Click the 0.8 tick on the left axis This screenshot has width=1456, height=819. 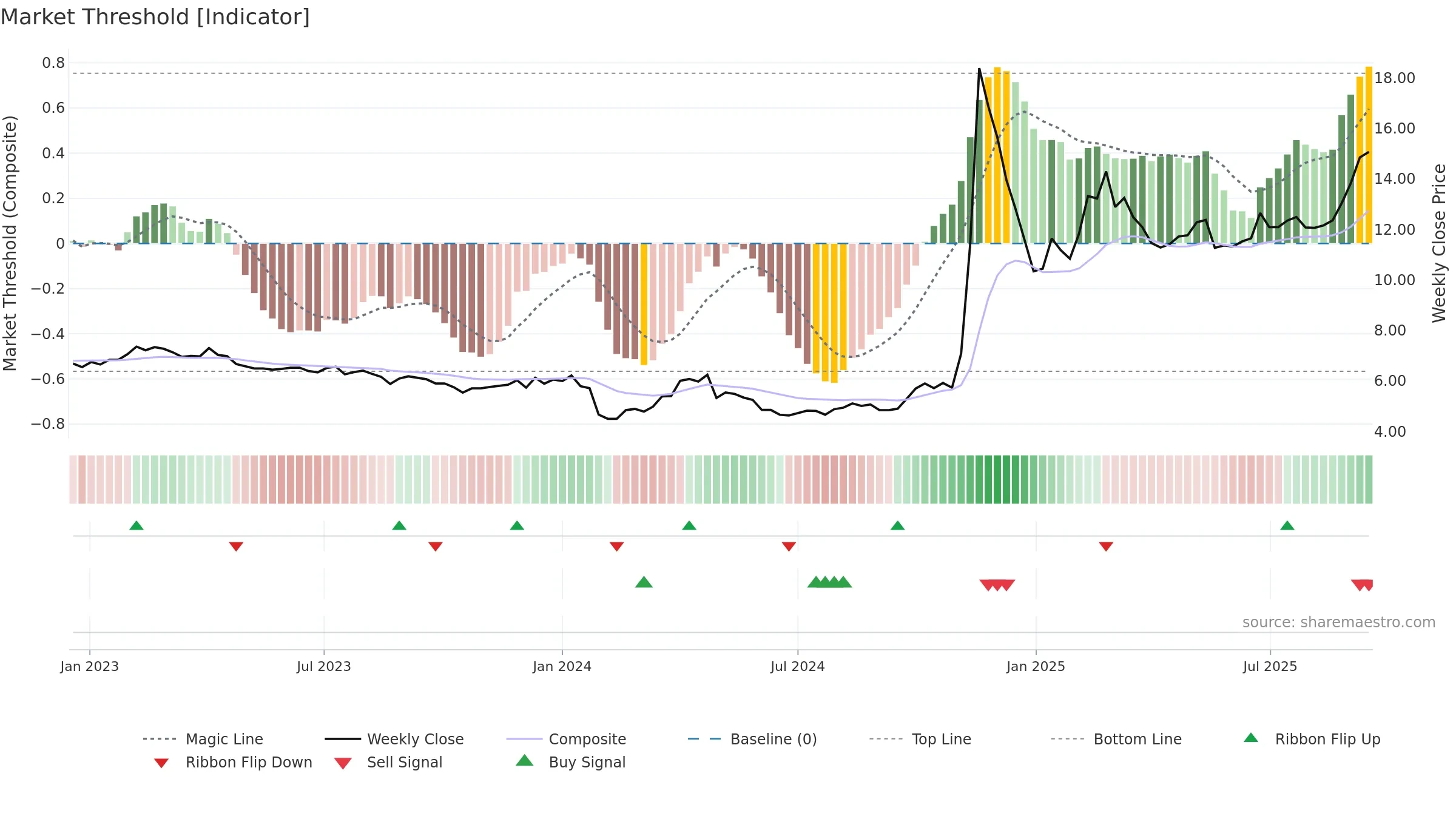[53, 63]
